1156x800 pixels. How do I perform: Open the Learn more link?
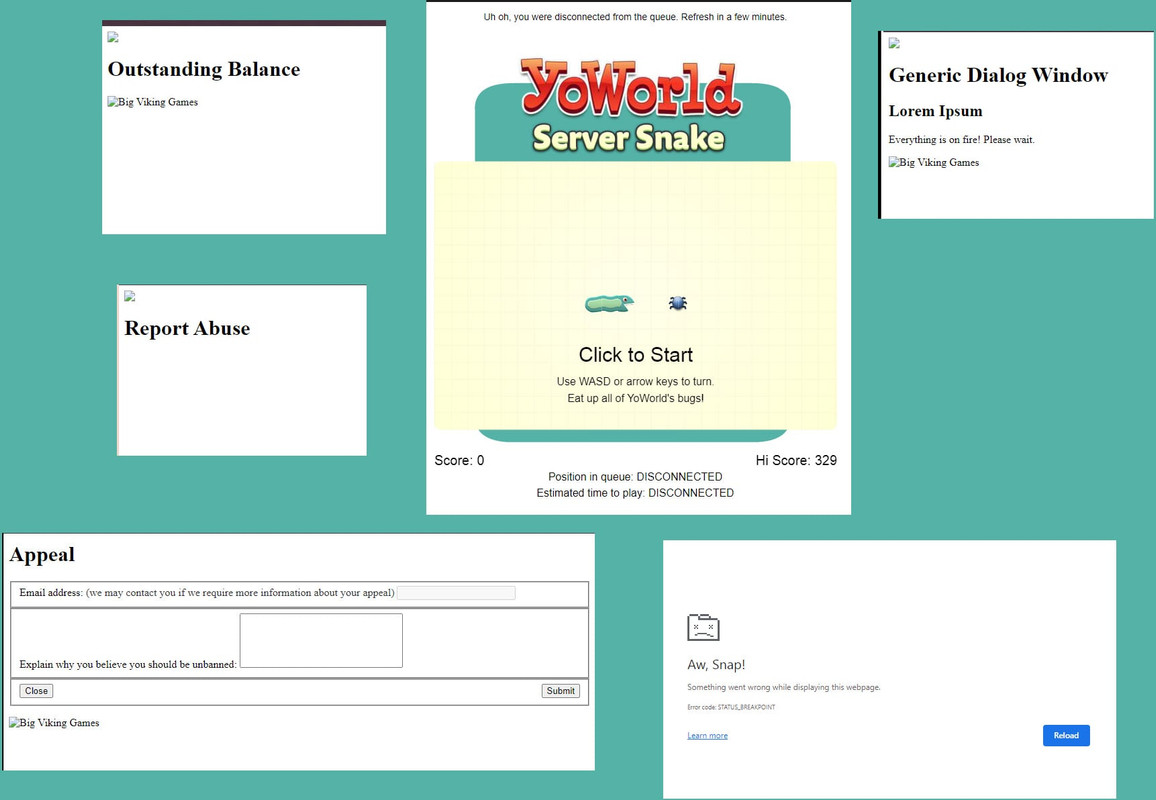click(707, 735)
